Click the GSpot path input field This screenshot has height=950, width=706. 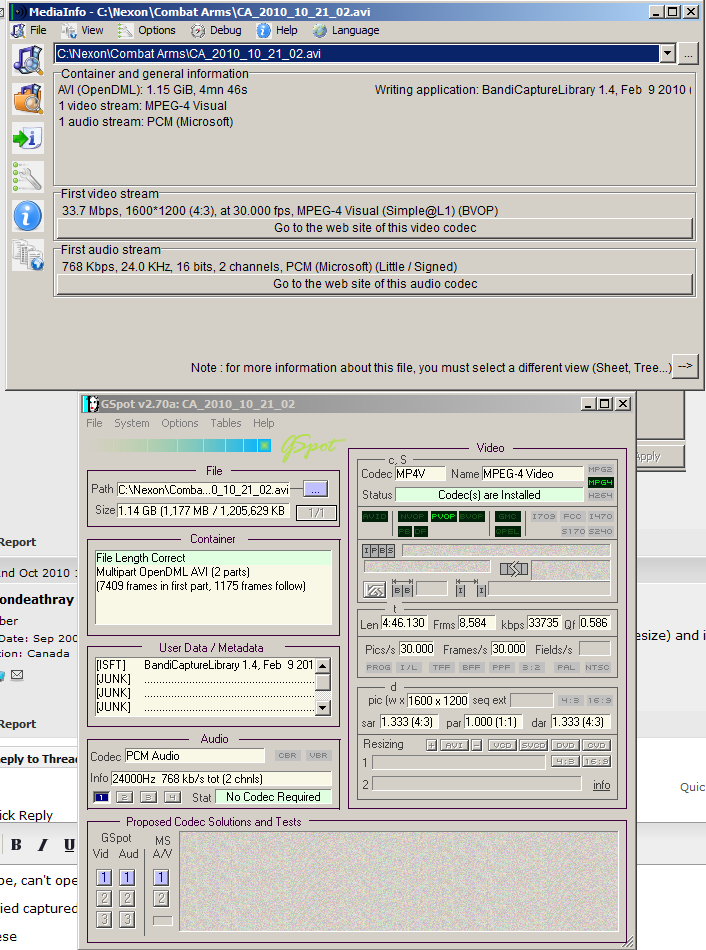(x=203, y=490)
